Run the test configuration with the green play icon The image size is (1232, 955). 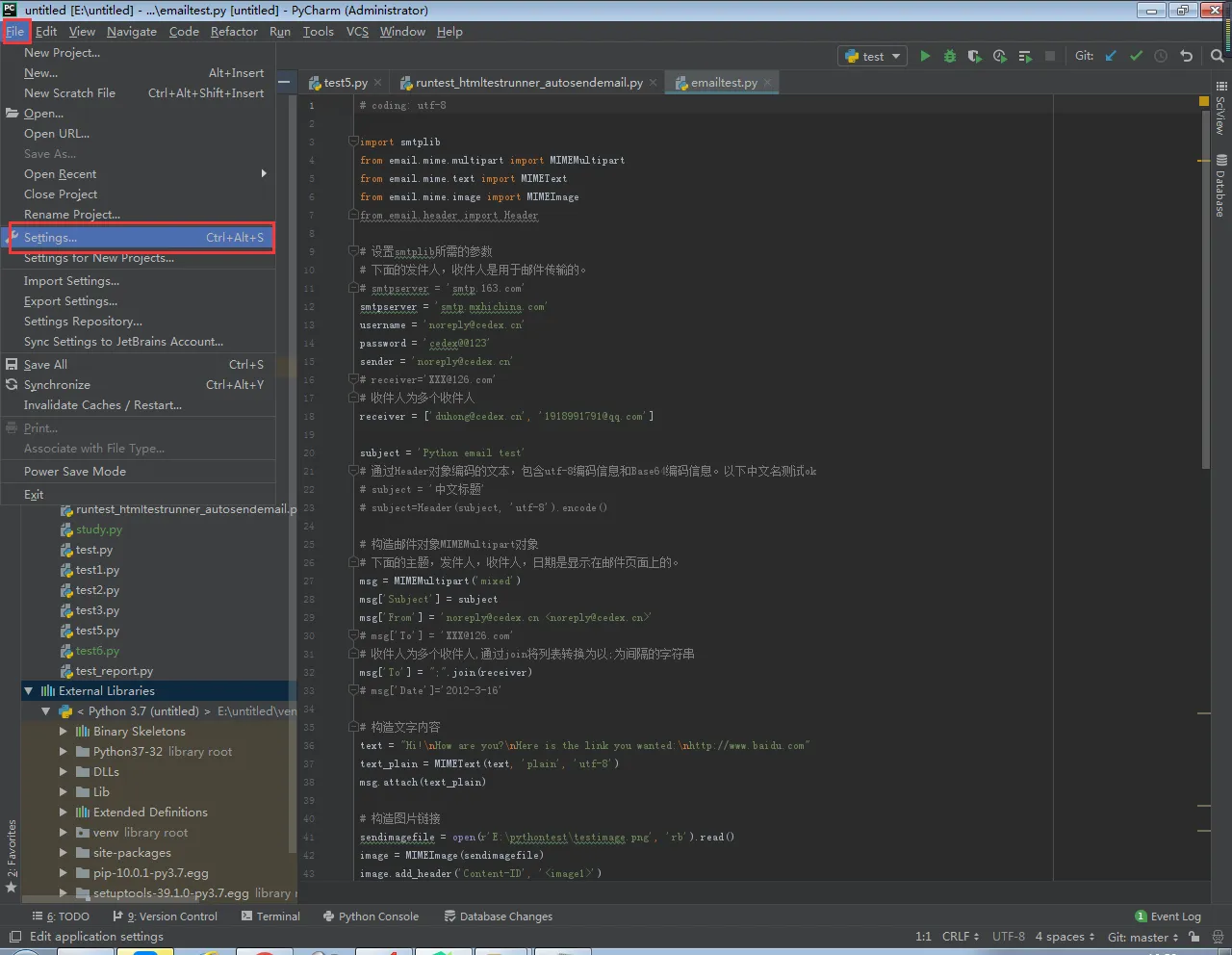925,56
